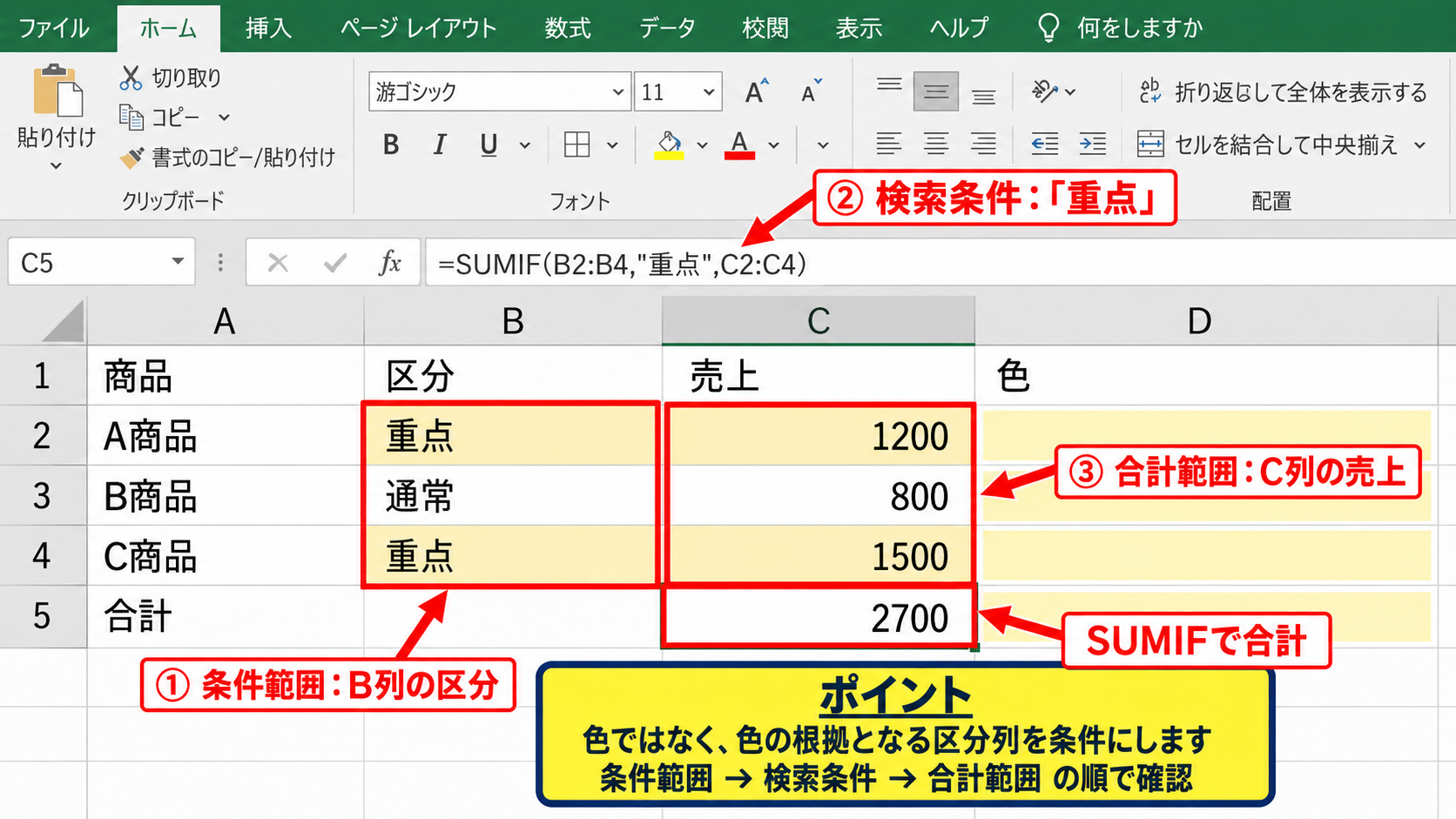Click the Borders grid icon
The image size is (1456, 819).
pyautogui.click(x=576, y=144)
